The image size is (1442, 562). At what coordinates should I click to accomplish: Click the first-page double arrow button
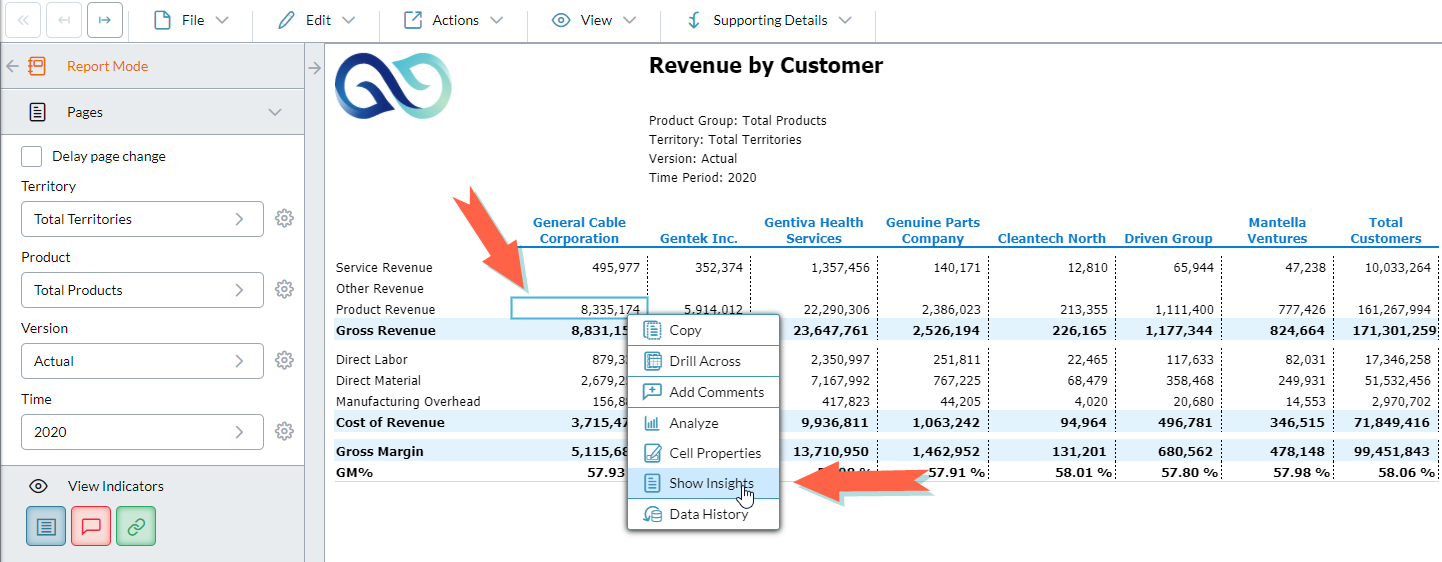click(x=24, y=20)
